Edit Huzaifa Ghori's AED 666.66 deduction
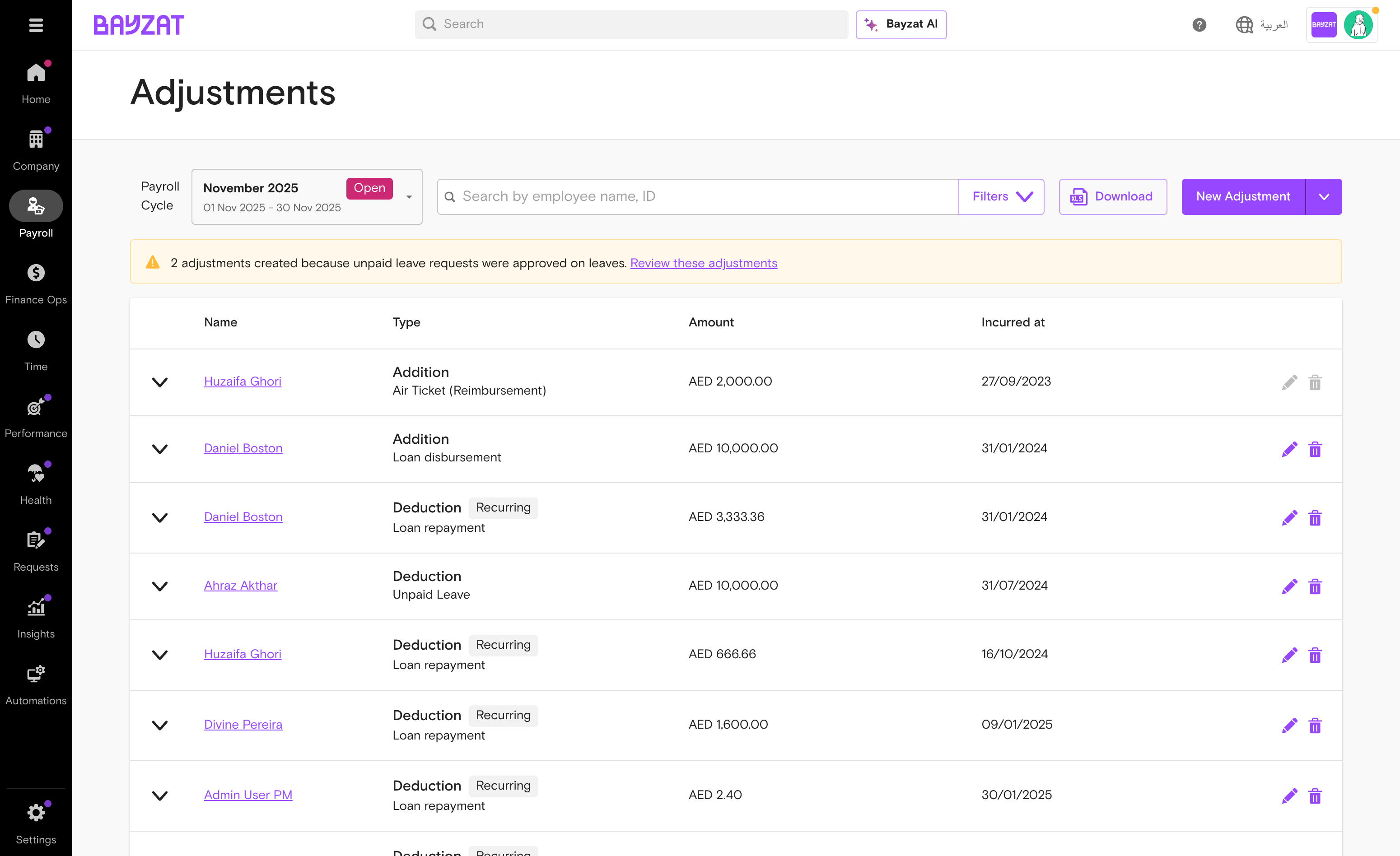The height and width of the screenshot is (856, 1400). coord(1289,655)
